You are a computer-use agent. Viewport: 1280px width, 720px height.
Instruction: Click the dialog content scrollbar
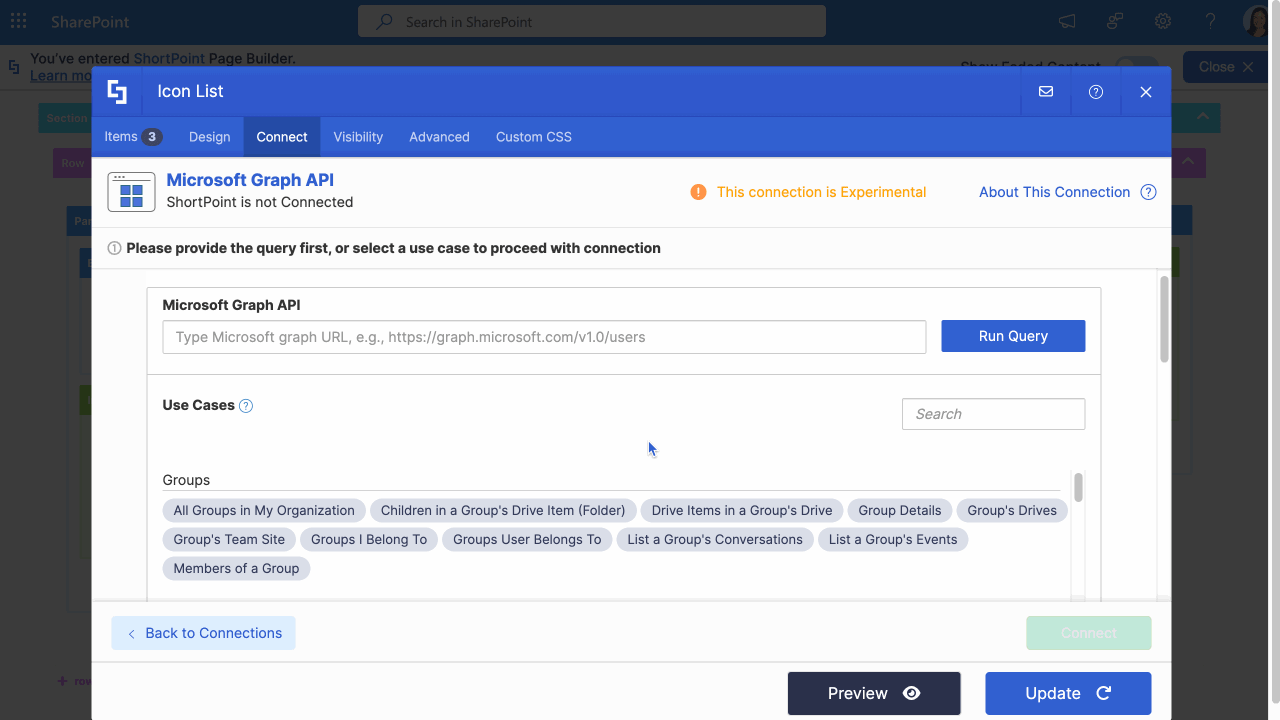coord(1164,319)
